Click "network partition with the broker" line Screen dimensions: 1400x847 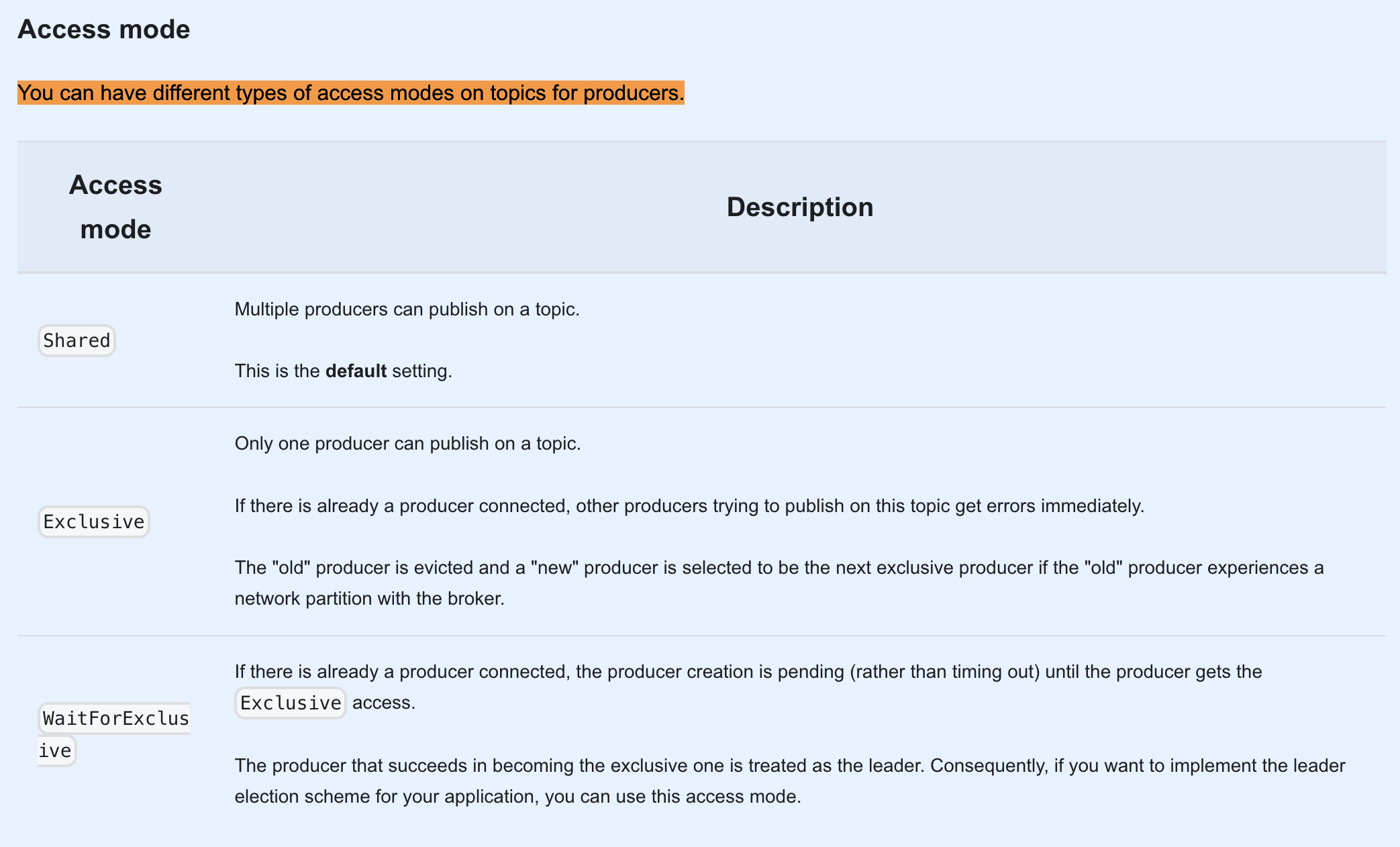click(369, 599)
